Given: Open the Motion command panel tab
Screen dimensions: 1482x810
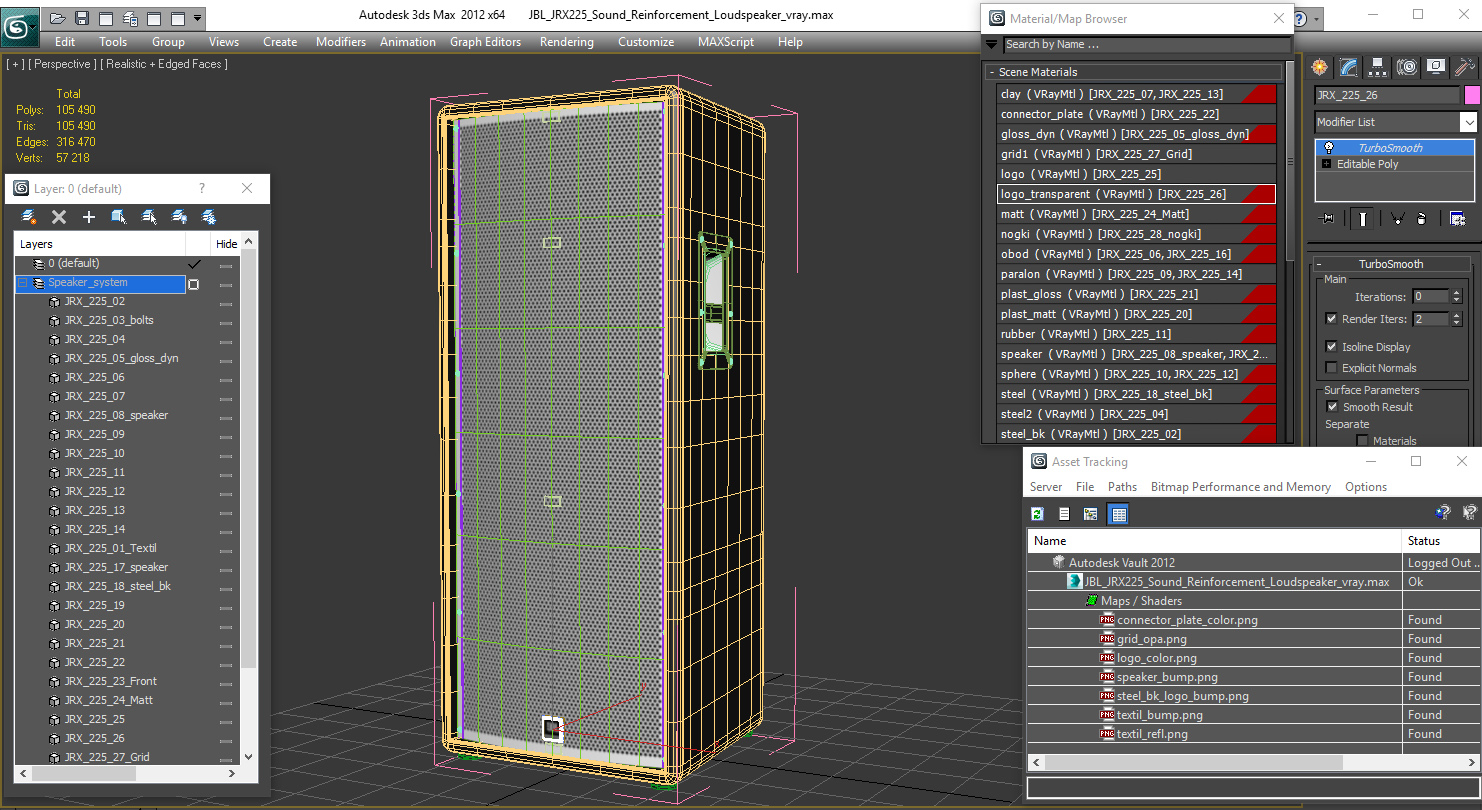Looking at the screenshot, I should (x=1407, y=67).
